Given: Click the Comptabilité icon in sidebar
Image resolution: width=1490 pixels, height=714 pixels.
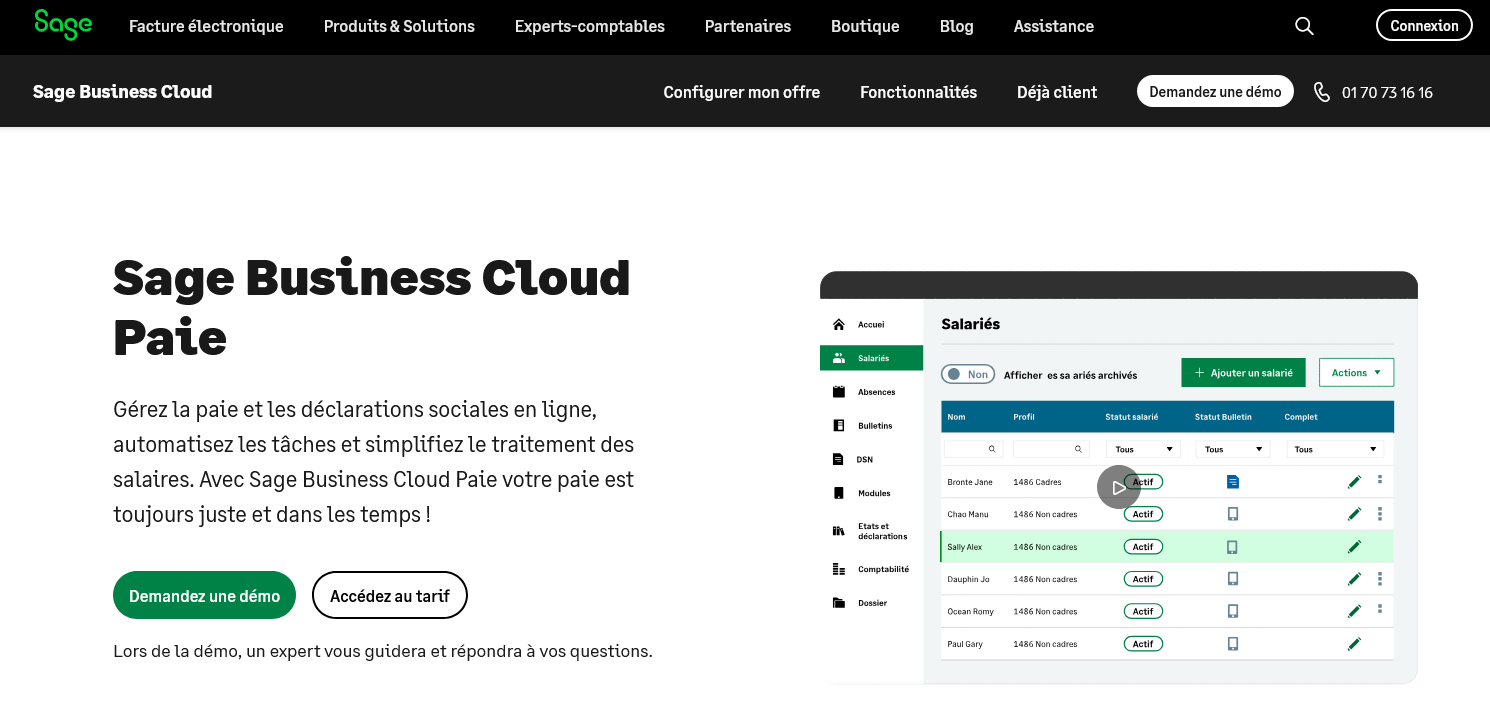Looking at the screenshot, I should pyautogui.click(x=839, y=569).
